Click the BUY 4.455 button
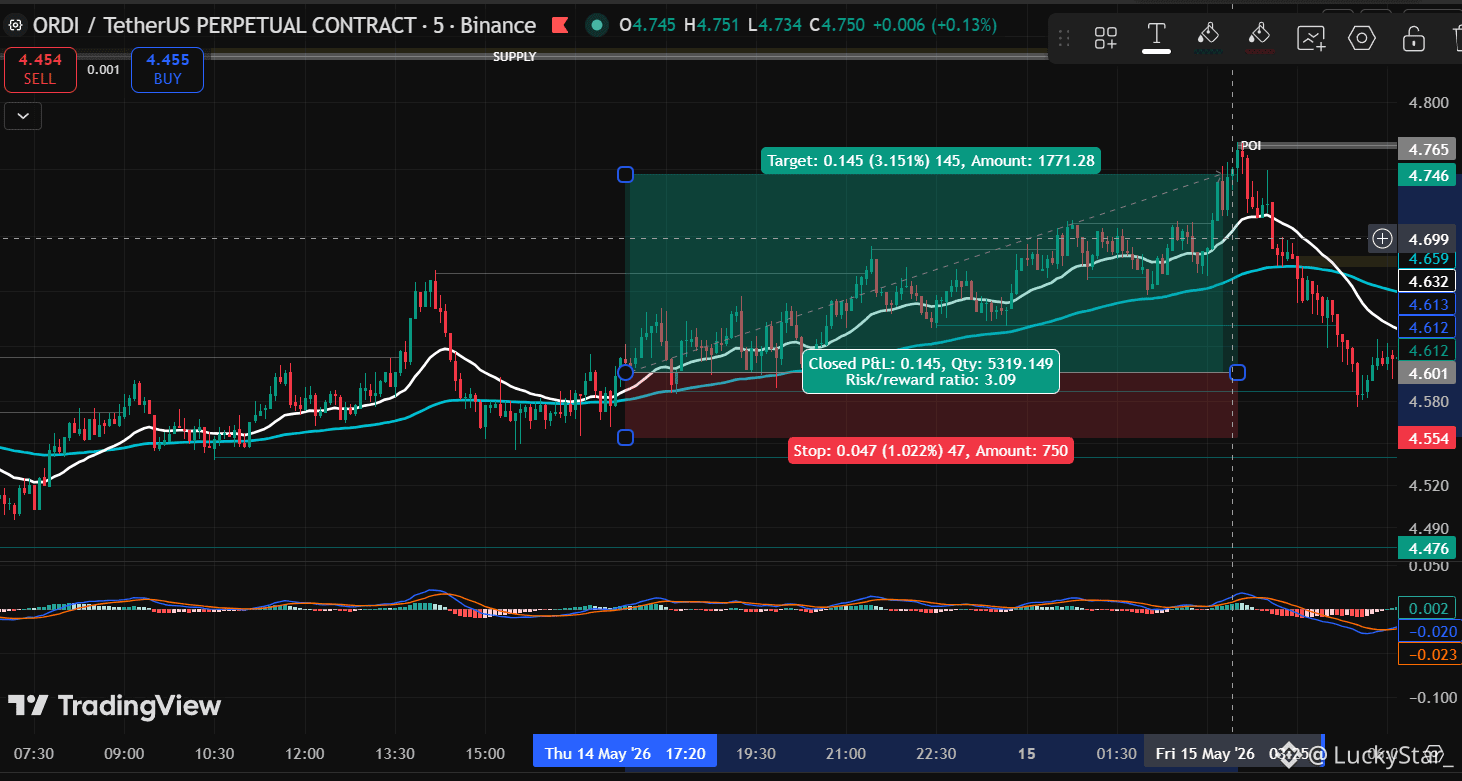 [x=167, y=69]
